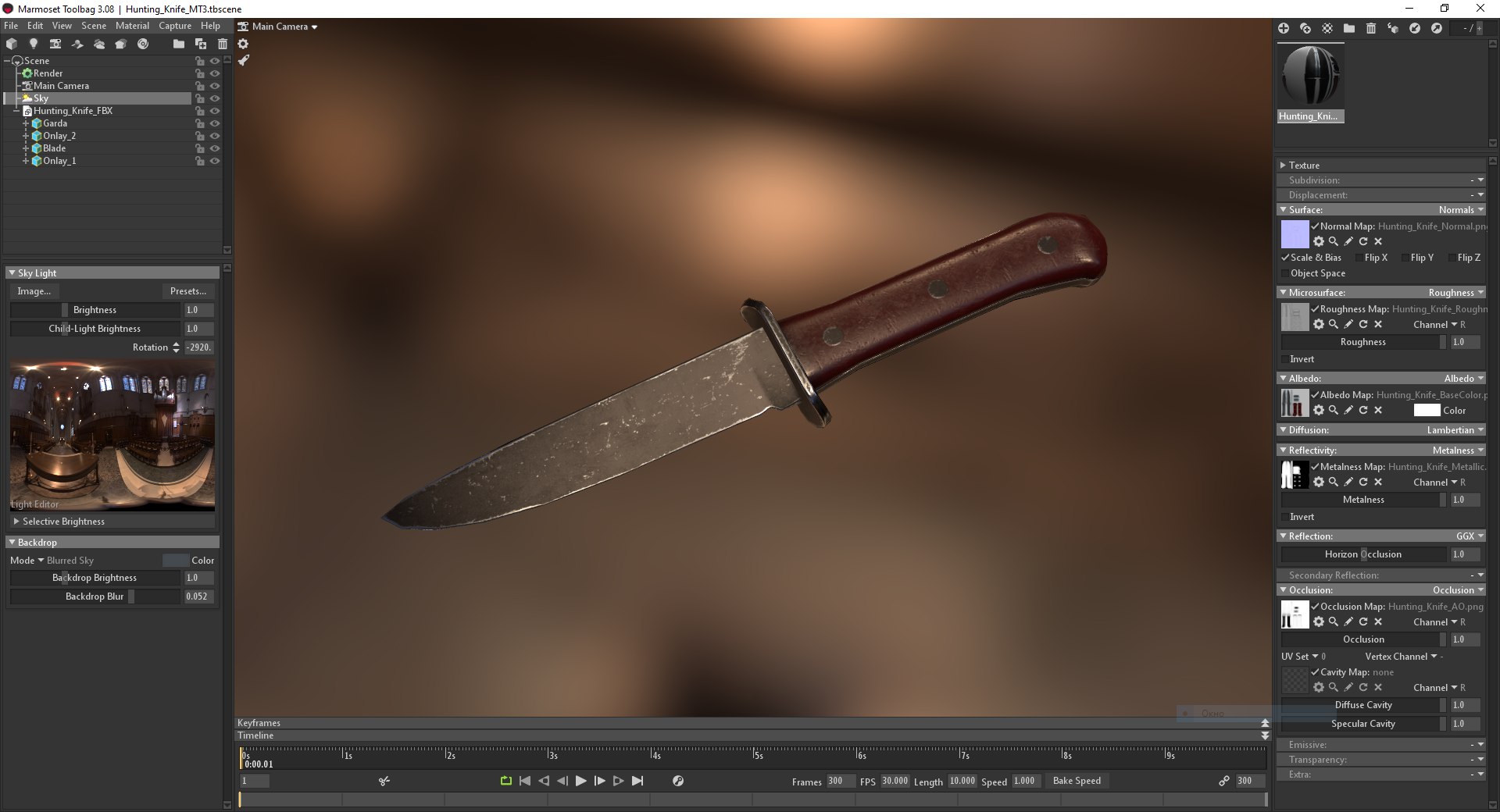This screenshot has width=1500, height=812.
Task: Click the Albedo Color white swatch
Action: click(x=1427, y=411)
